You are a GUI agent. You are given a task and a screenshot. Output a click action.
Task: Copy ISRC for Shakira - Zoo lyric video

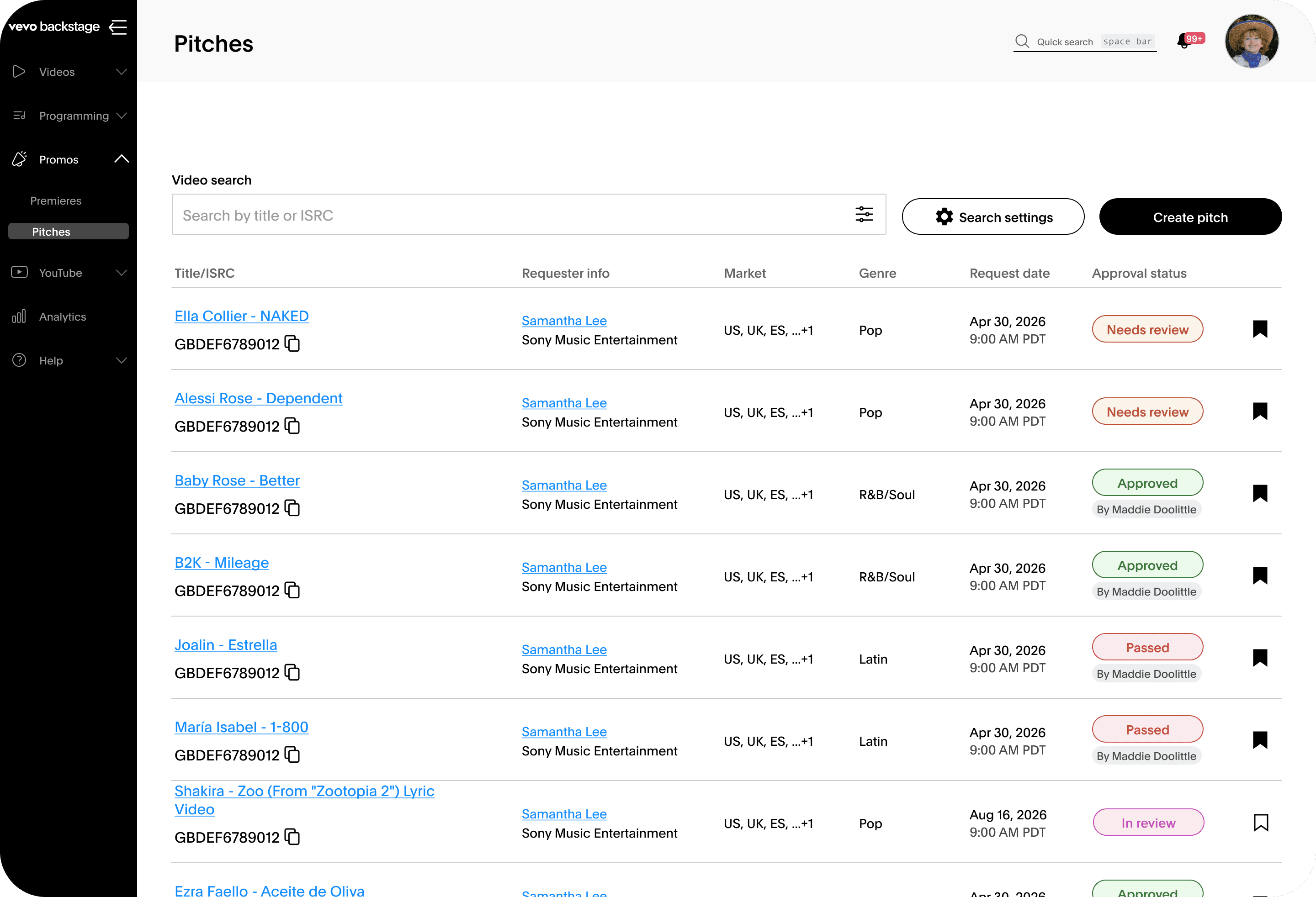292,836
